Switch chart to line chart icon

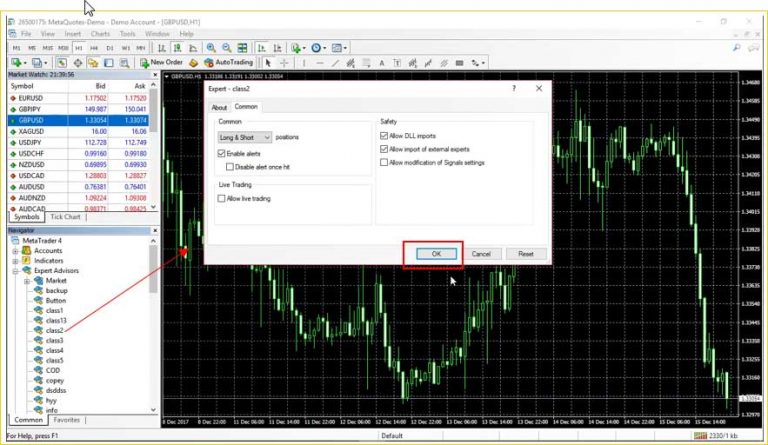pyautogui.click(x=193, y=48)
